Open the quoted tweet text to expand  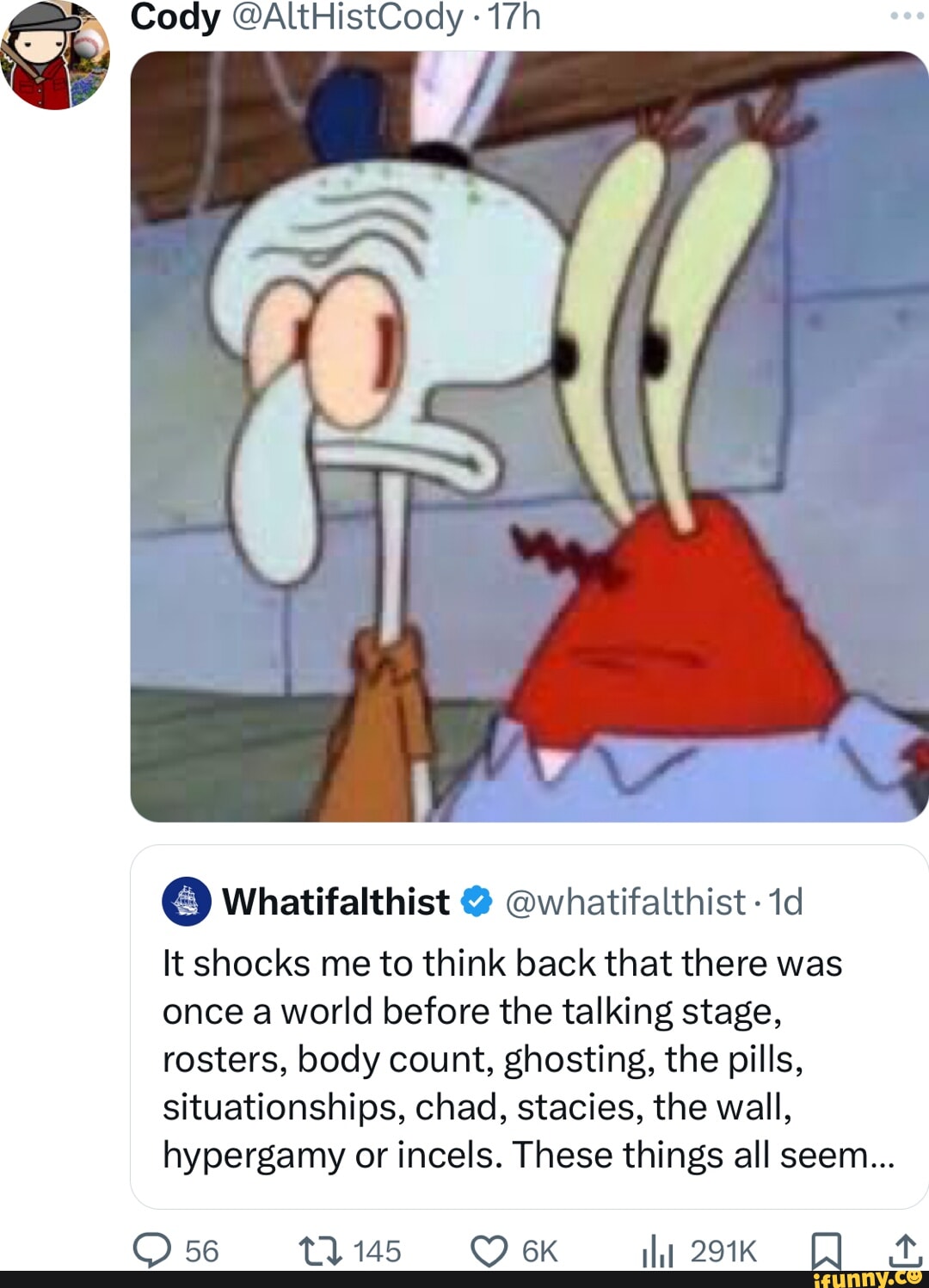[x=528, y=1059]
